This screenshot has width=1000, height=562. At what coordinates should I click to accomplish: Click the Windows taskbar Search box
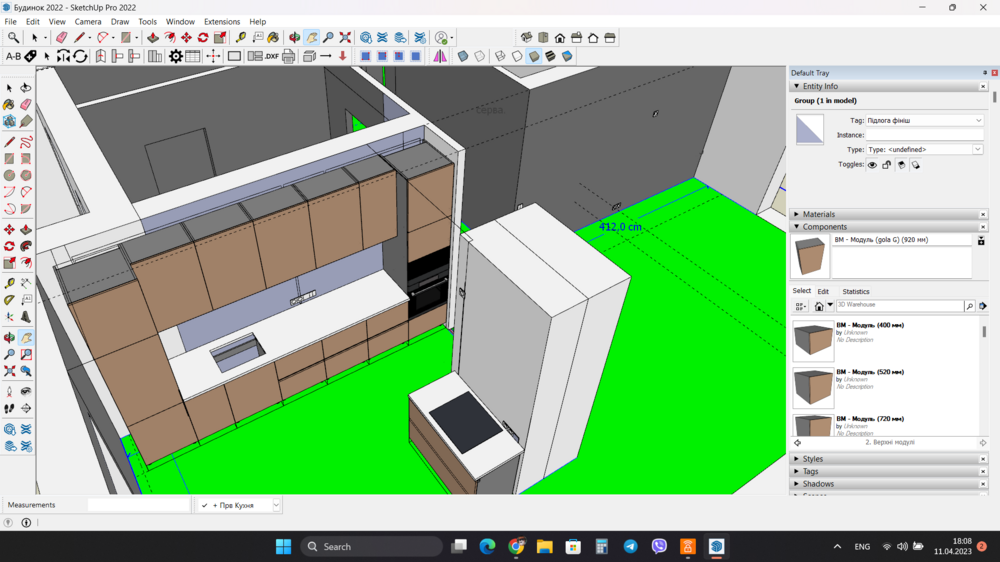pyautogui.click(x=372, y=547)
